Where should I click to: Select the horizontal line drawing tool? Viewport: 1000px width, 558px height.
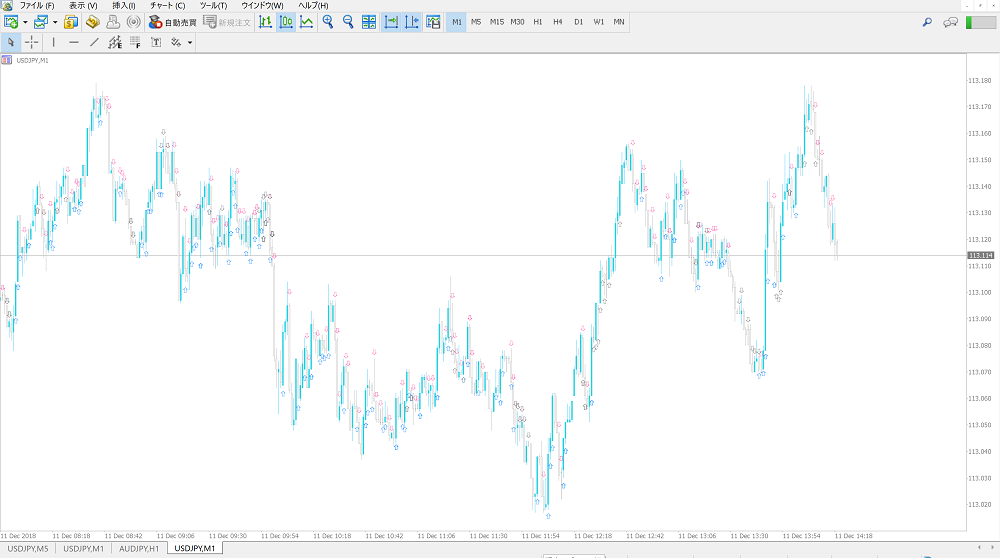tap(73, 42)
